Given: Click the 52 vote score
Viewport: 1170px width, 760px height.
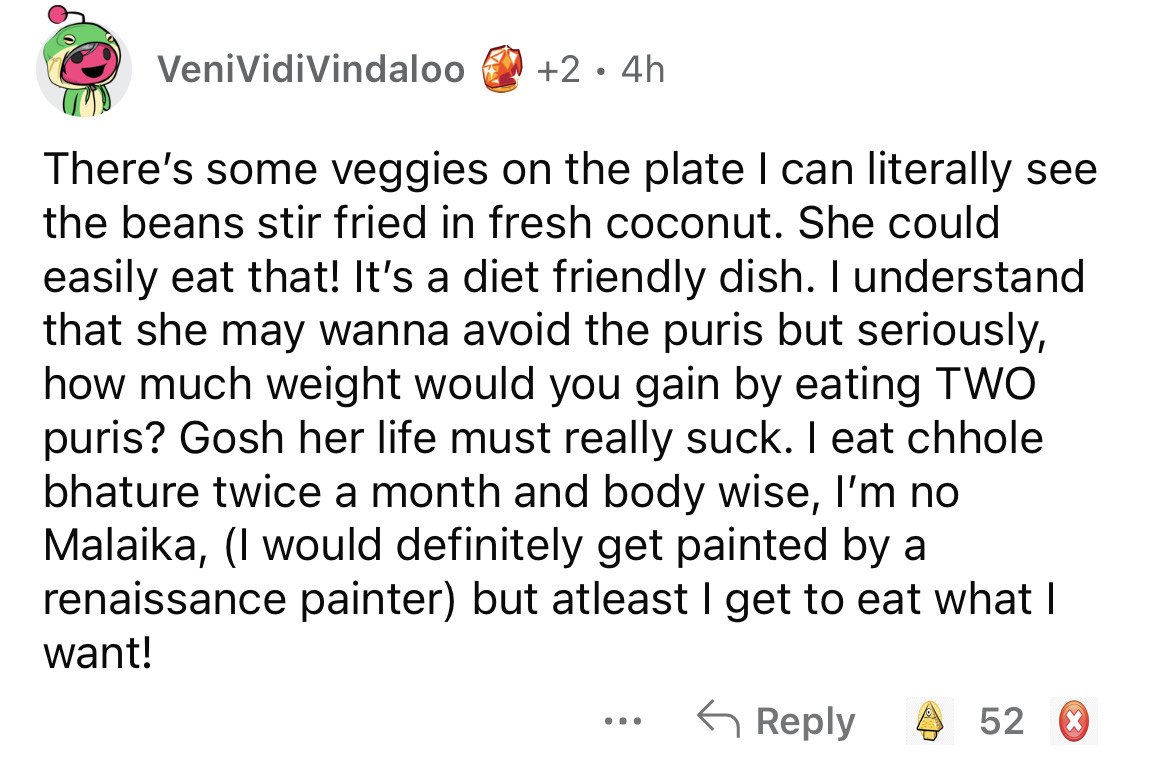Looking at the screenshot, I should click(x=1001, y=721).
